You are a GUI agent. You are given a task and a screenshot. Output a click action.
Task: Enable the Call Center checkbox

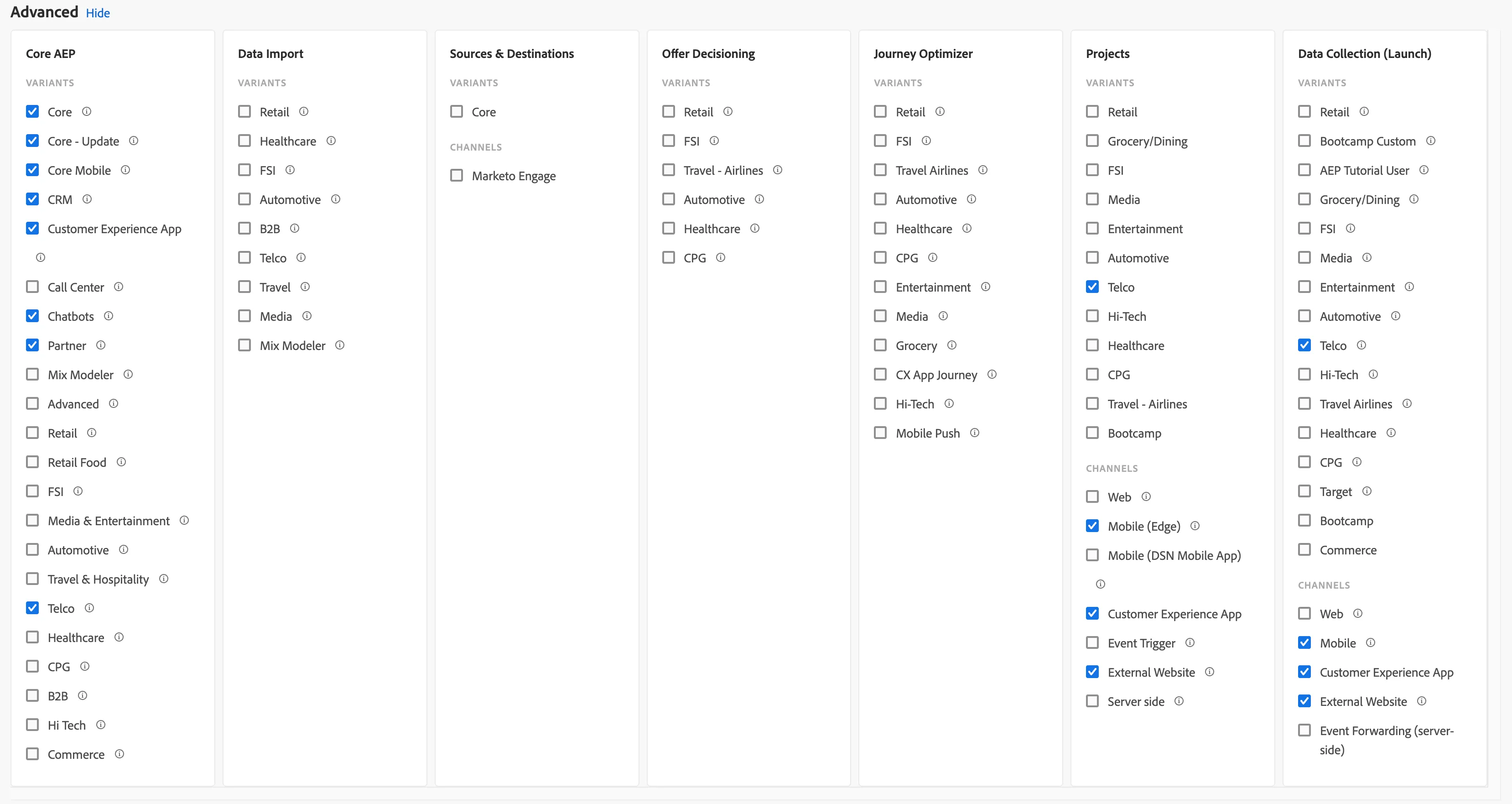point(32,287)
